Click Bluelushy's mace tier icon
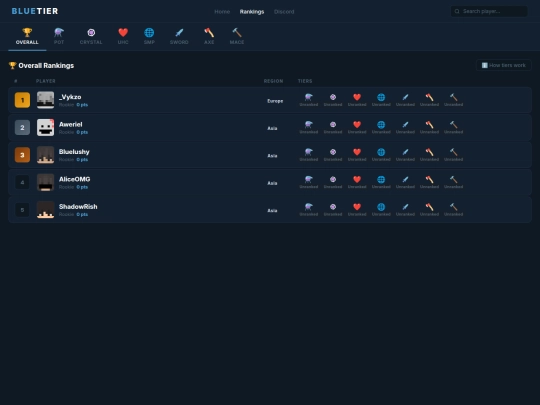The image size is (540, 405). point(454,152)
